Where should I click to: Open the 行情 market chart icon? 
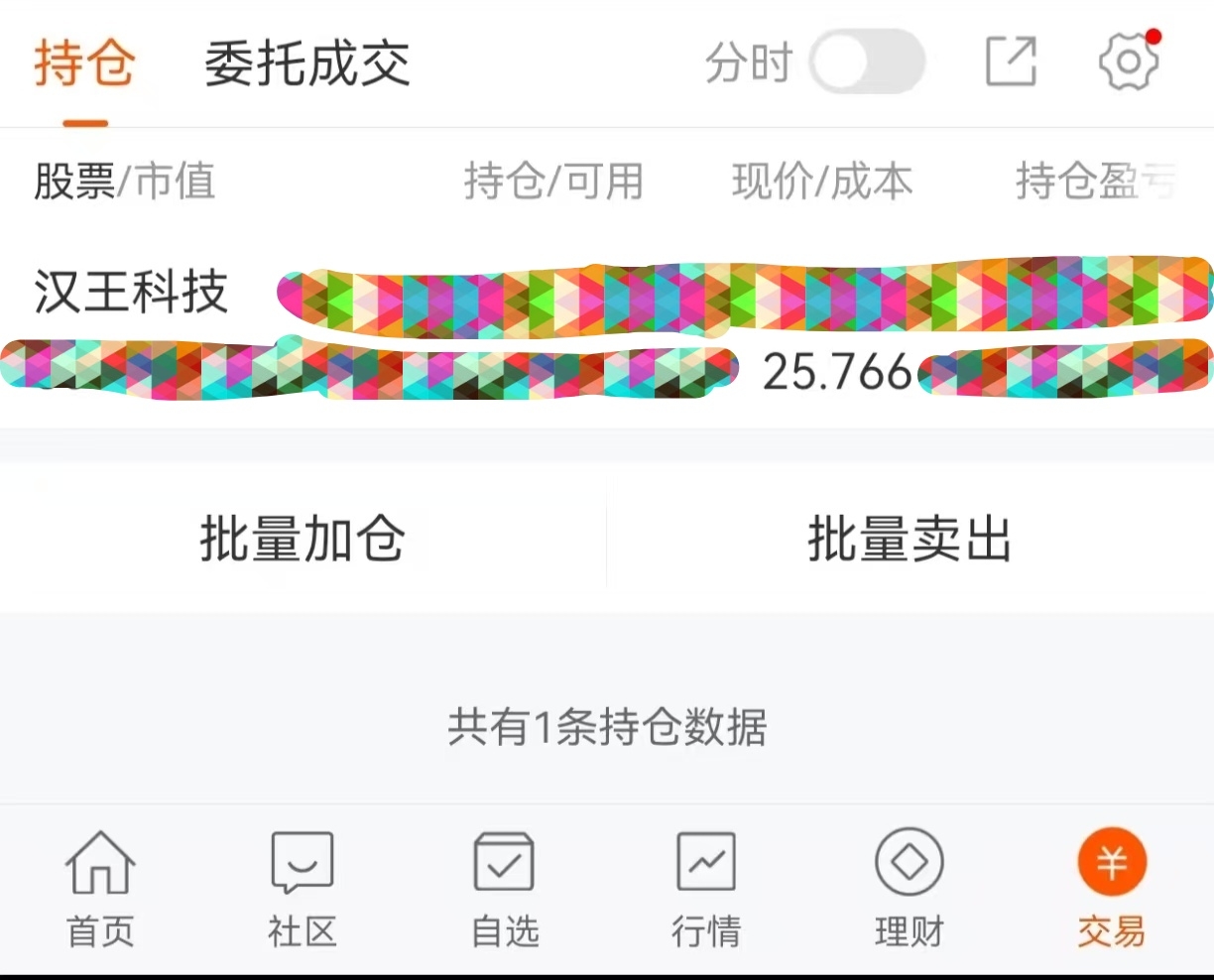tap(706, 862)
